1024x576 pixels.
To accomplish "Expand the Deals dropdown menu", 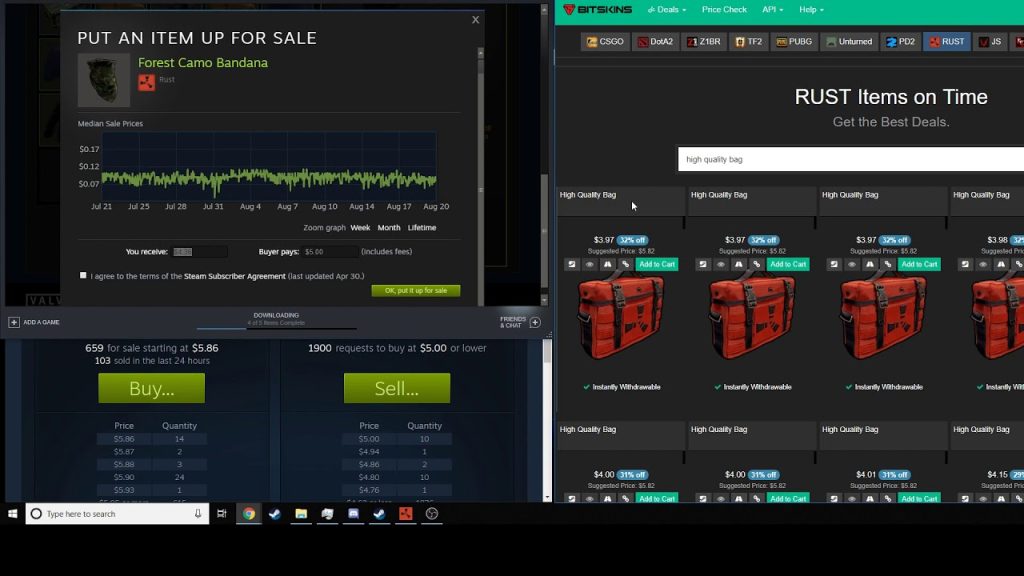I will (667, 10).
